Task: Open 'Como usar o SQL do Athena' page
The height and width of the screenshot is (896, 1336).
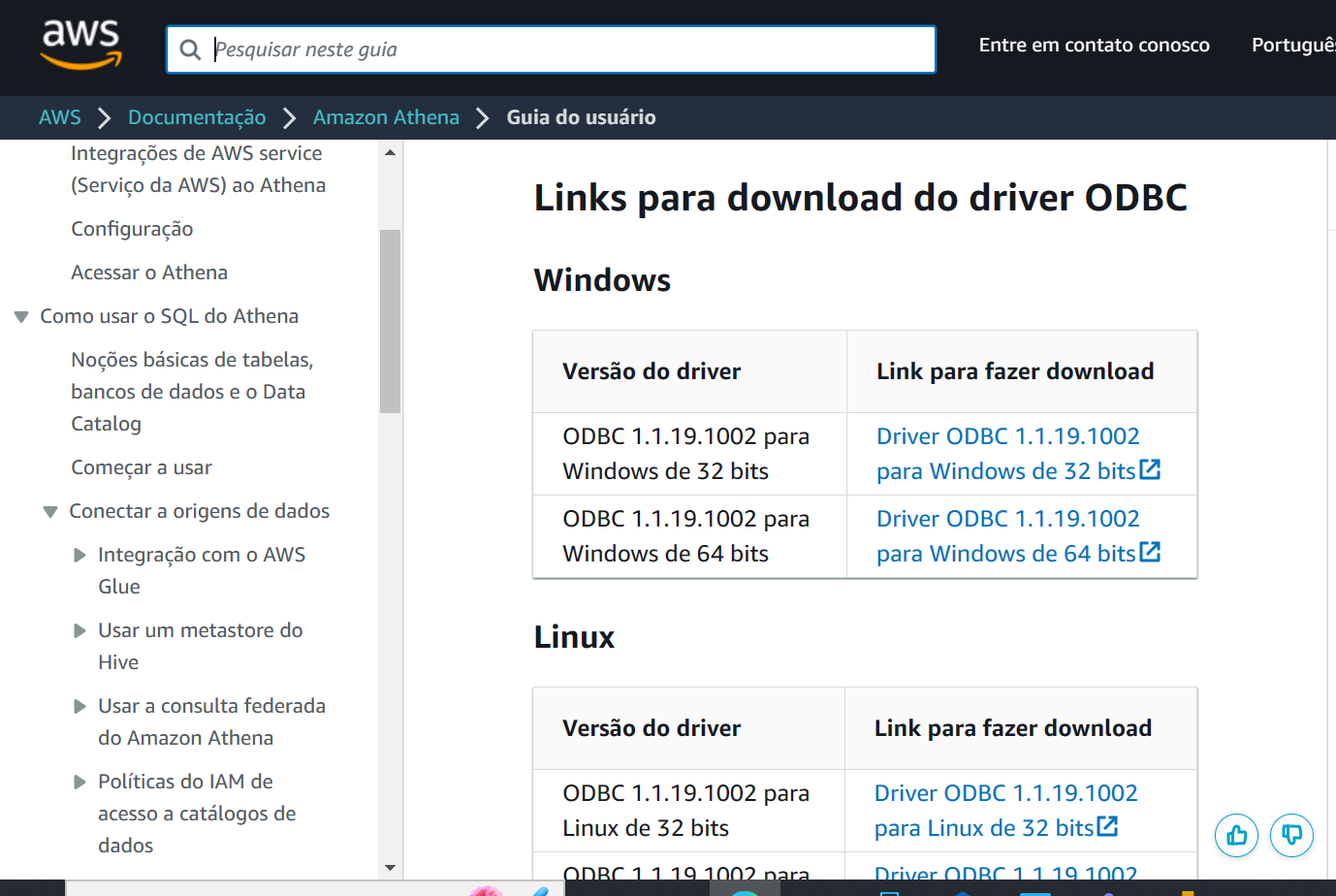Action: [169, 316]
